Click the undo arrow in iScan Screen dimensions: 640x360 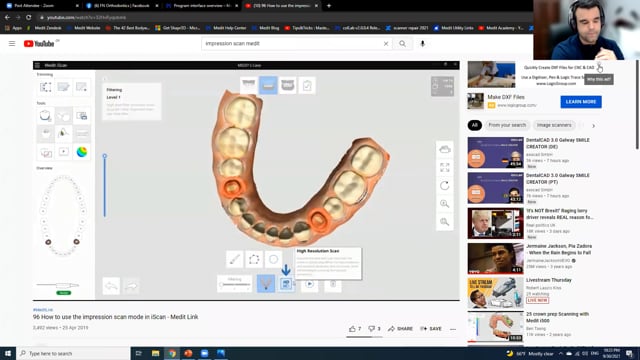click(111, 286)
